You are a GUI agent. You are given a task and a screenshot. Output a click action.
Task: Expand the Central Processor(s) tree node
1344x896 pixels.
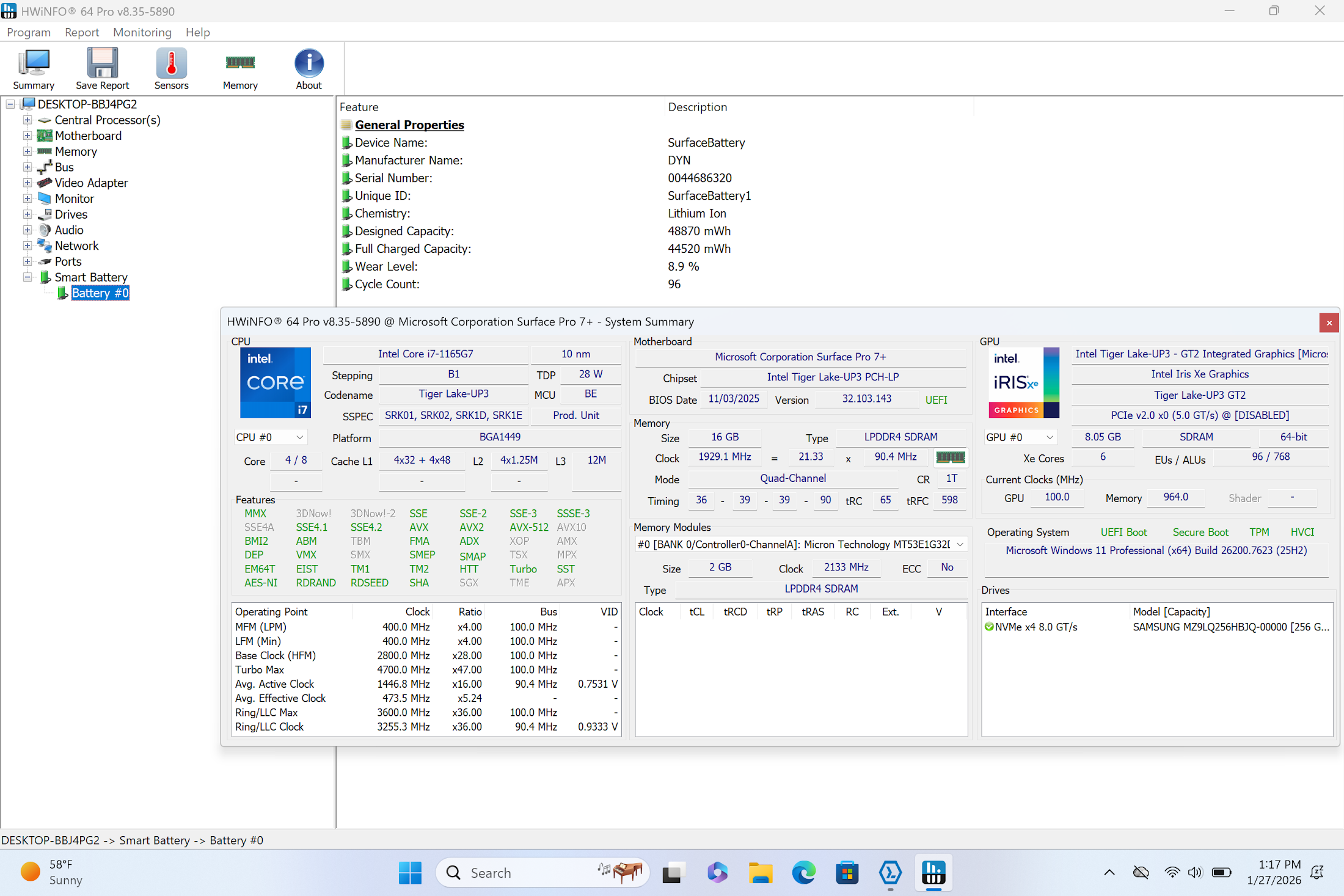(x=27, y=120)
